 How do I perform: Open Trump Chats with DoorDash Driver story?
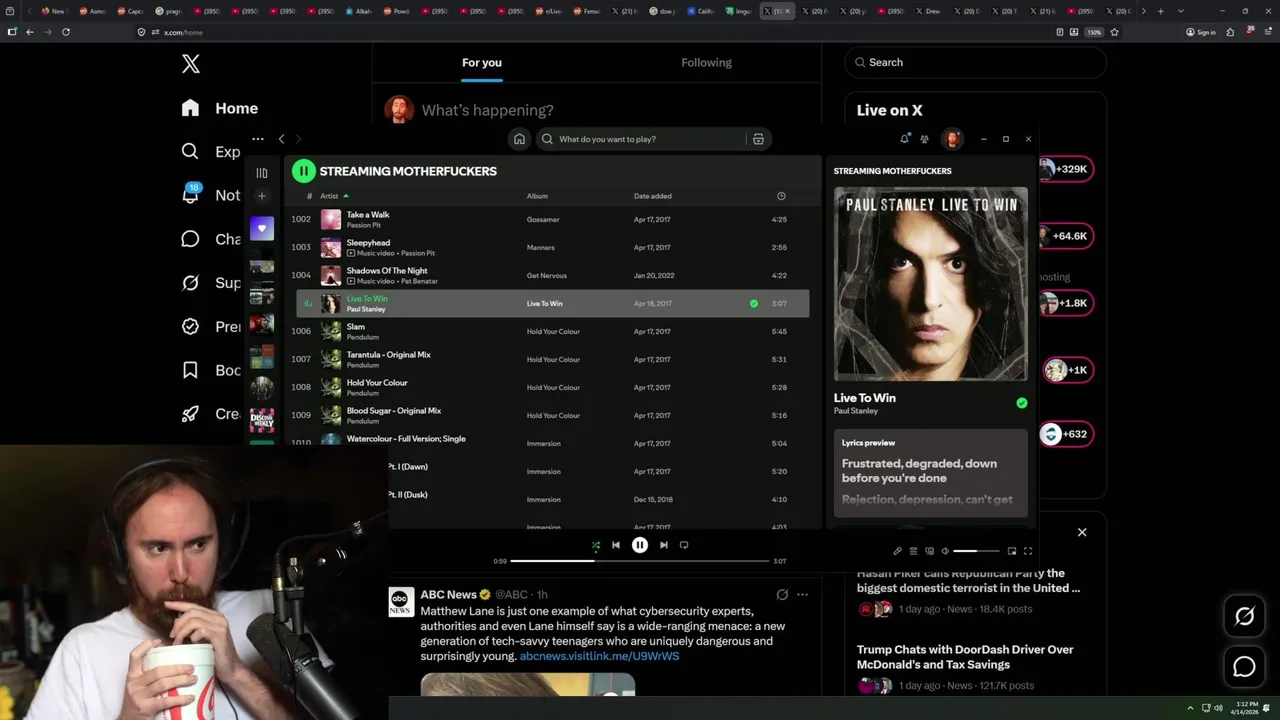tap(965, 657)
